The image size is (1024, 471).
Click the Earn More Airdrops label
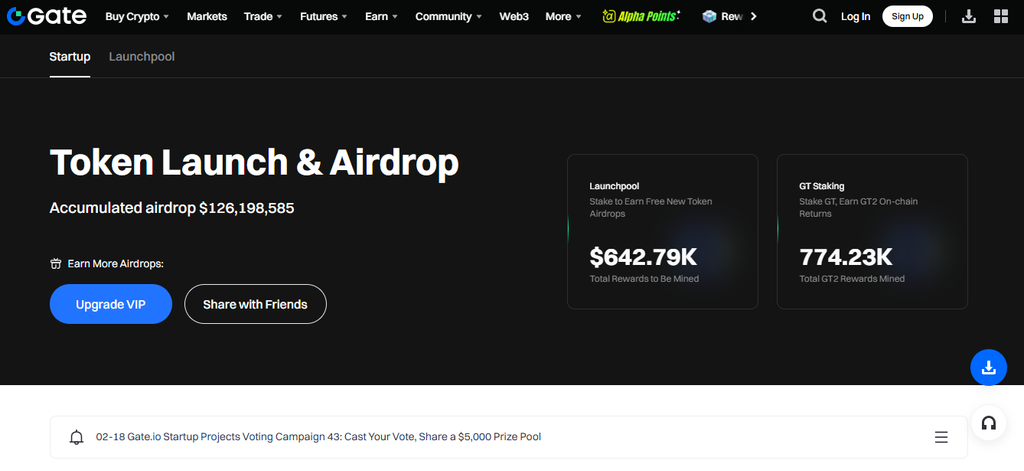tap(116, 264)
